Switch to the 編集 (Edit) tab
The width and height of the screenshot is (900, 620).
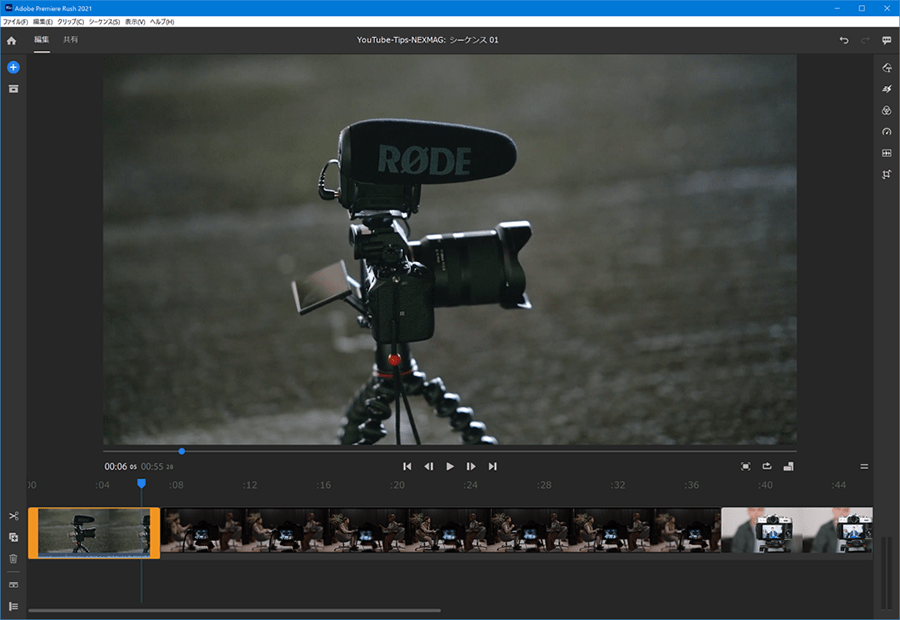pyautogui.click(x=41, y=40)
